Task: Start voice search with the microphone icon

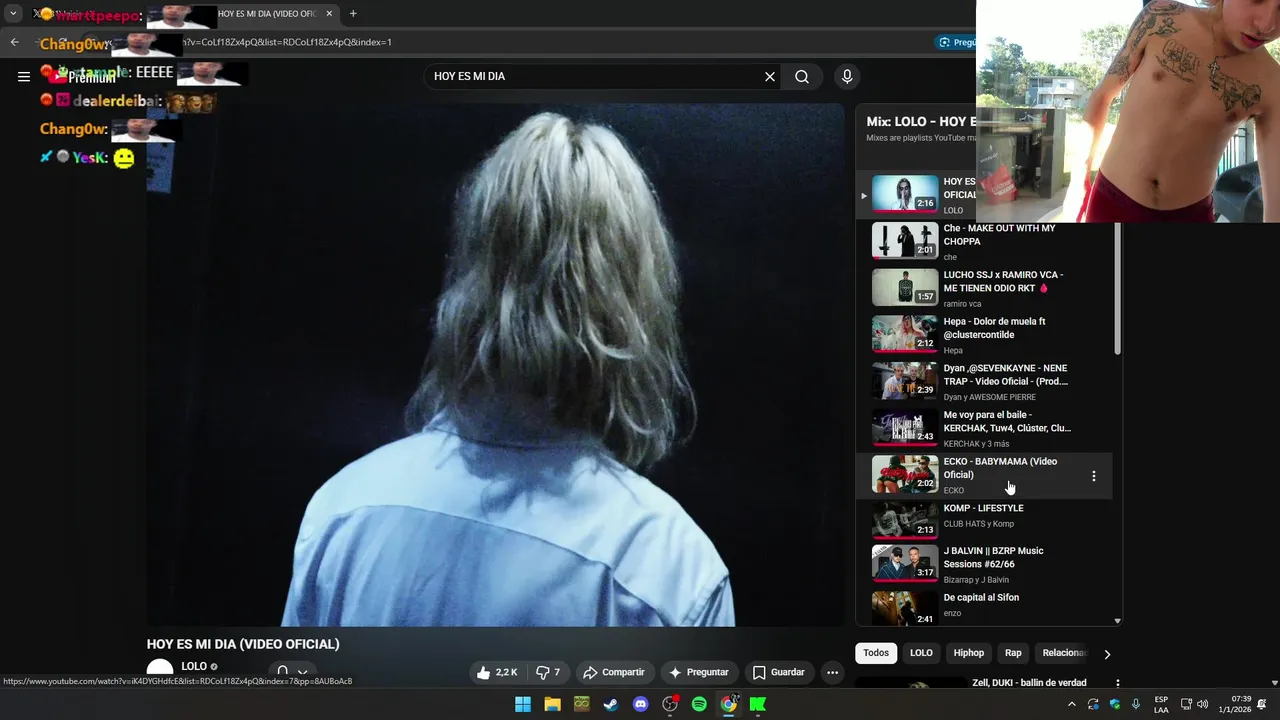Action: click(x=847, y=76)
